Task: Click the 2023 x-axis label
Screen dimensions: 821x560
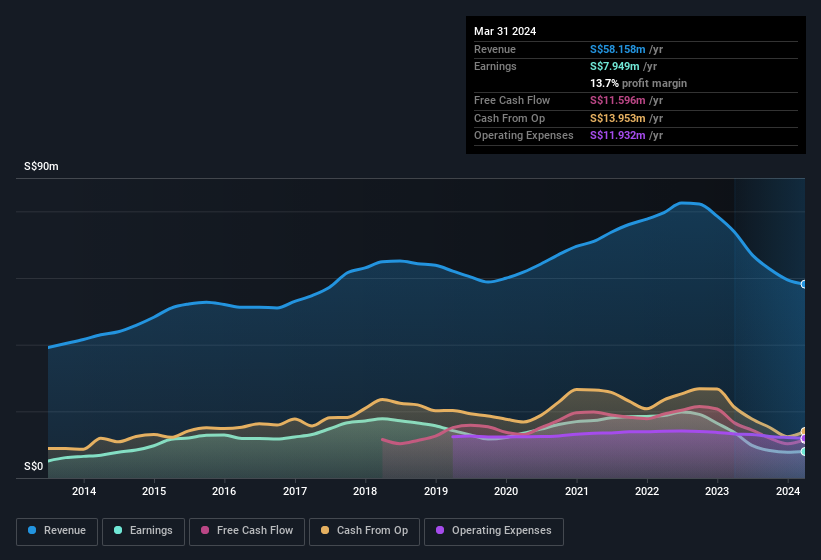Action: pyautogui.click(x=717, y=491)
